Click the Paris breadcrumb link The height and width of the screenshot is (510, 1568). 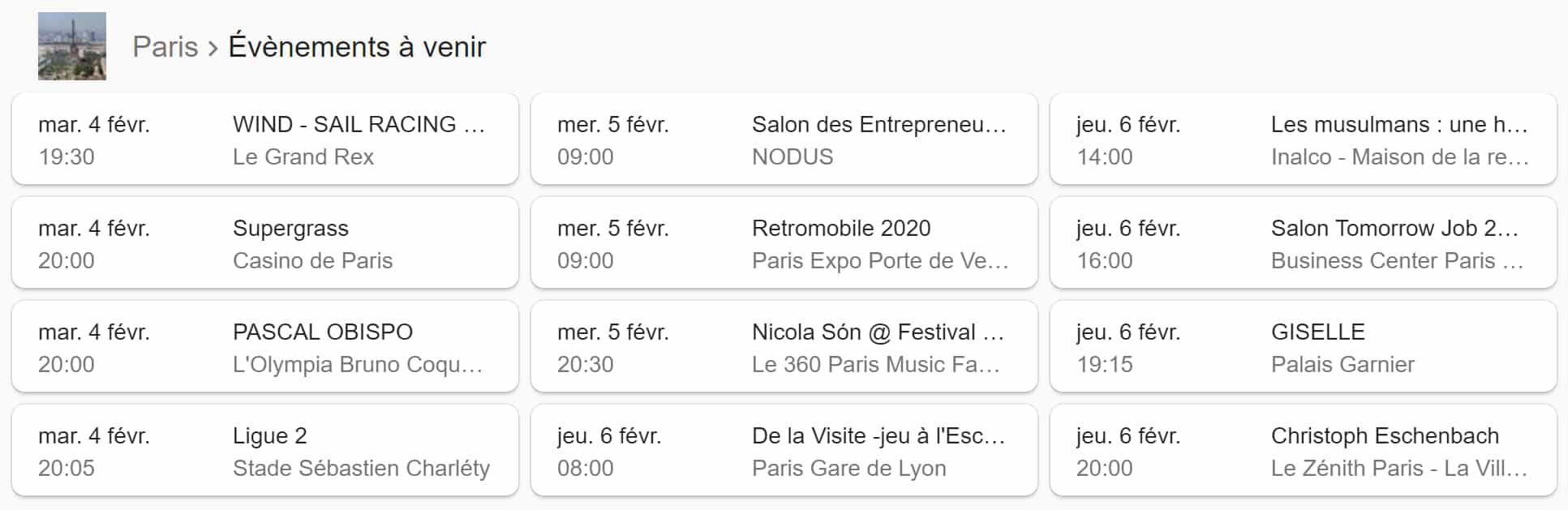165,47
